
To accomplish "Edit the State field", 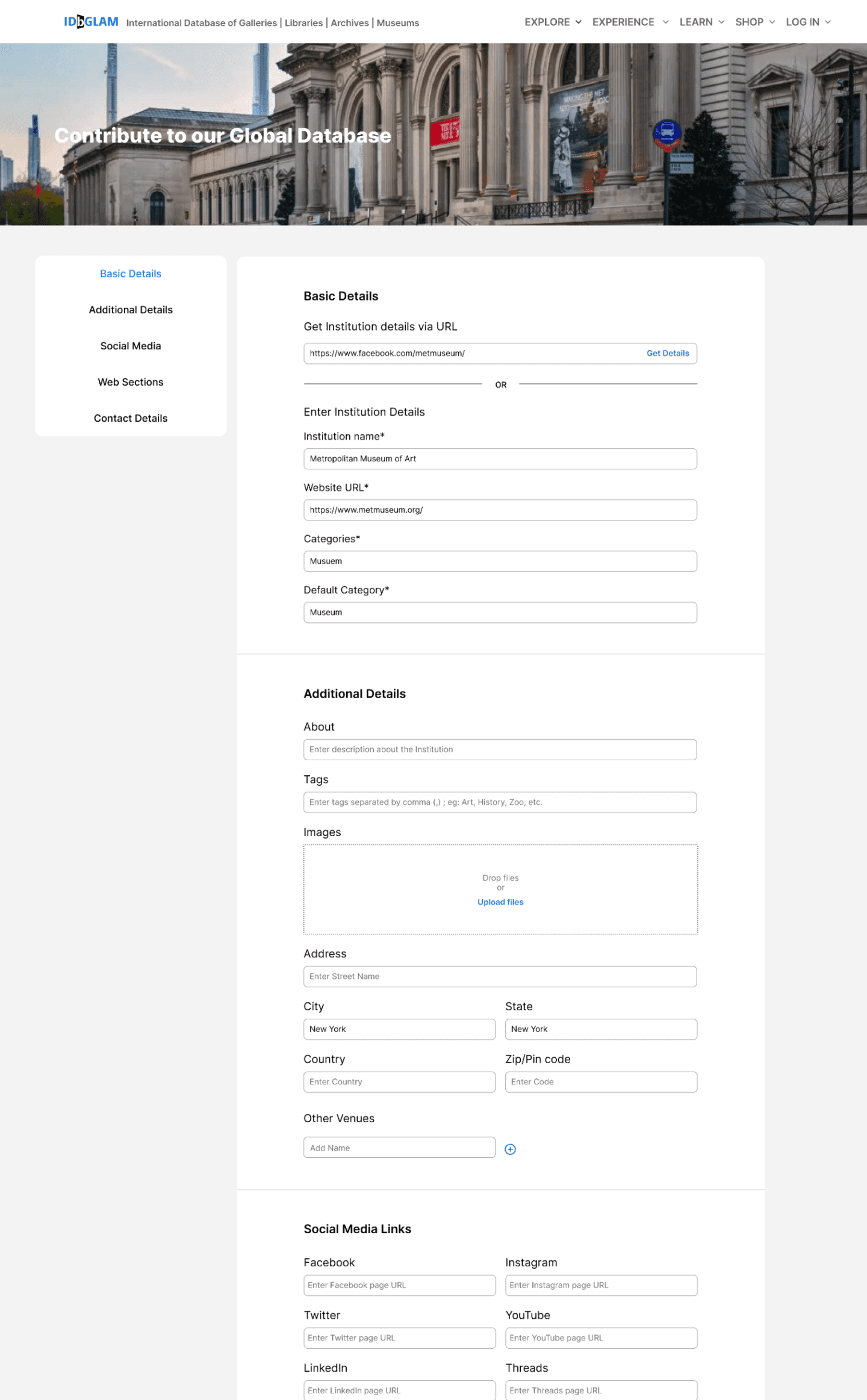I will tap(601, 1030).
